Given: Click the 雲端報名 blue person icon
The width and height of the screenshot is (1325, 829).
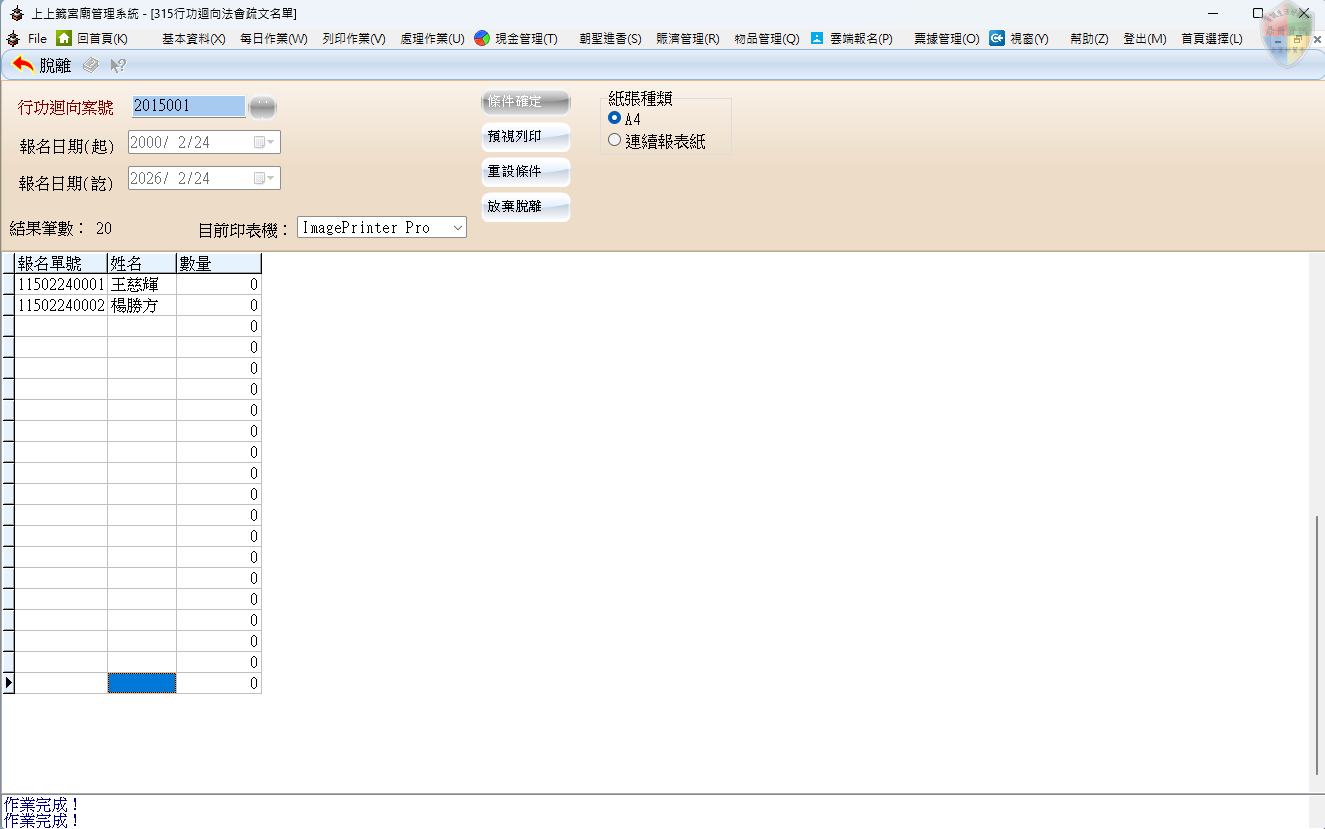Looking at the screenshot, I should click(x=817, y=38).
